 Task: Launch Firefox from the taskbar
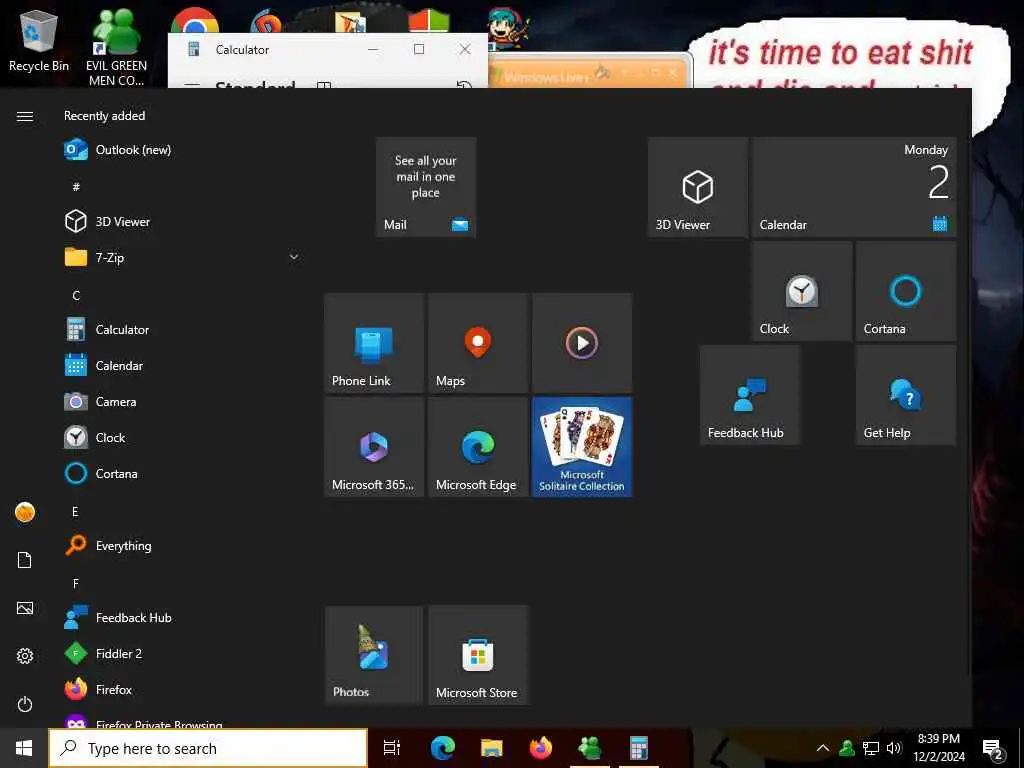coord(541,748)
